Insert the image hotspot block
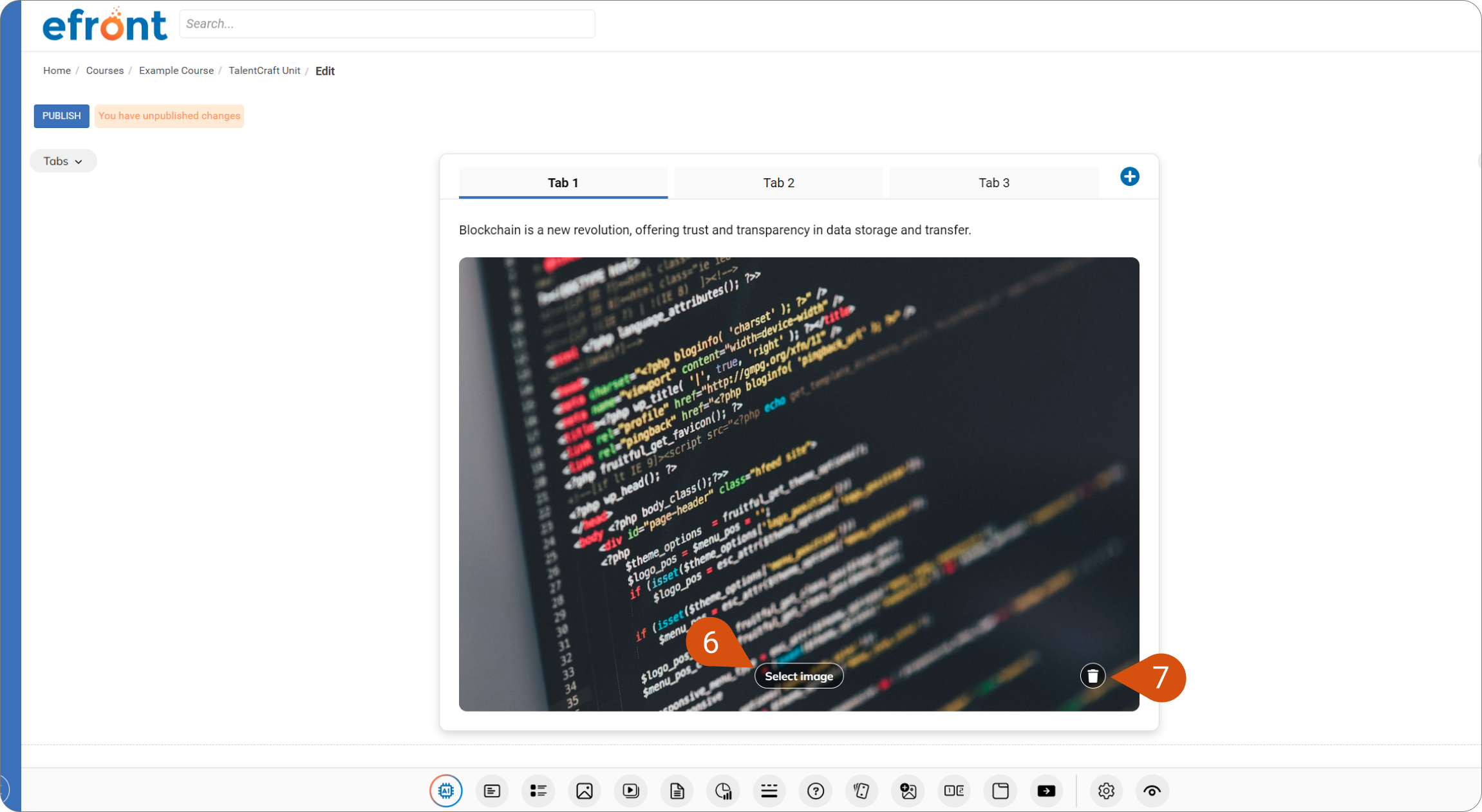Screen dimensions: 1482x812 coord(908,791)
